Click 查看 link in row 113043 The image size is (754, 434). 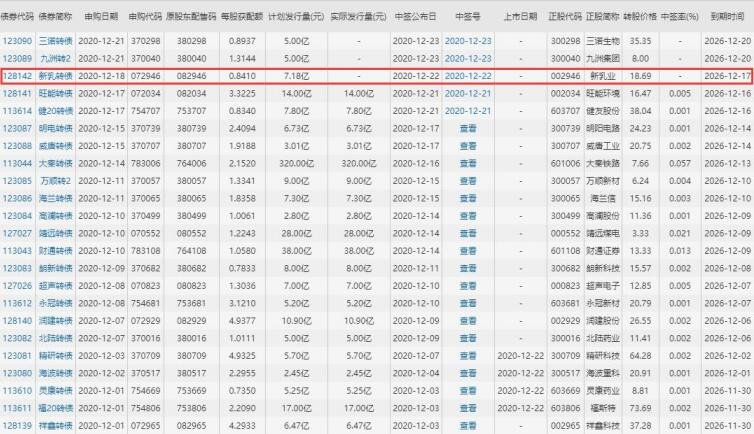468,251
